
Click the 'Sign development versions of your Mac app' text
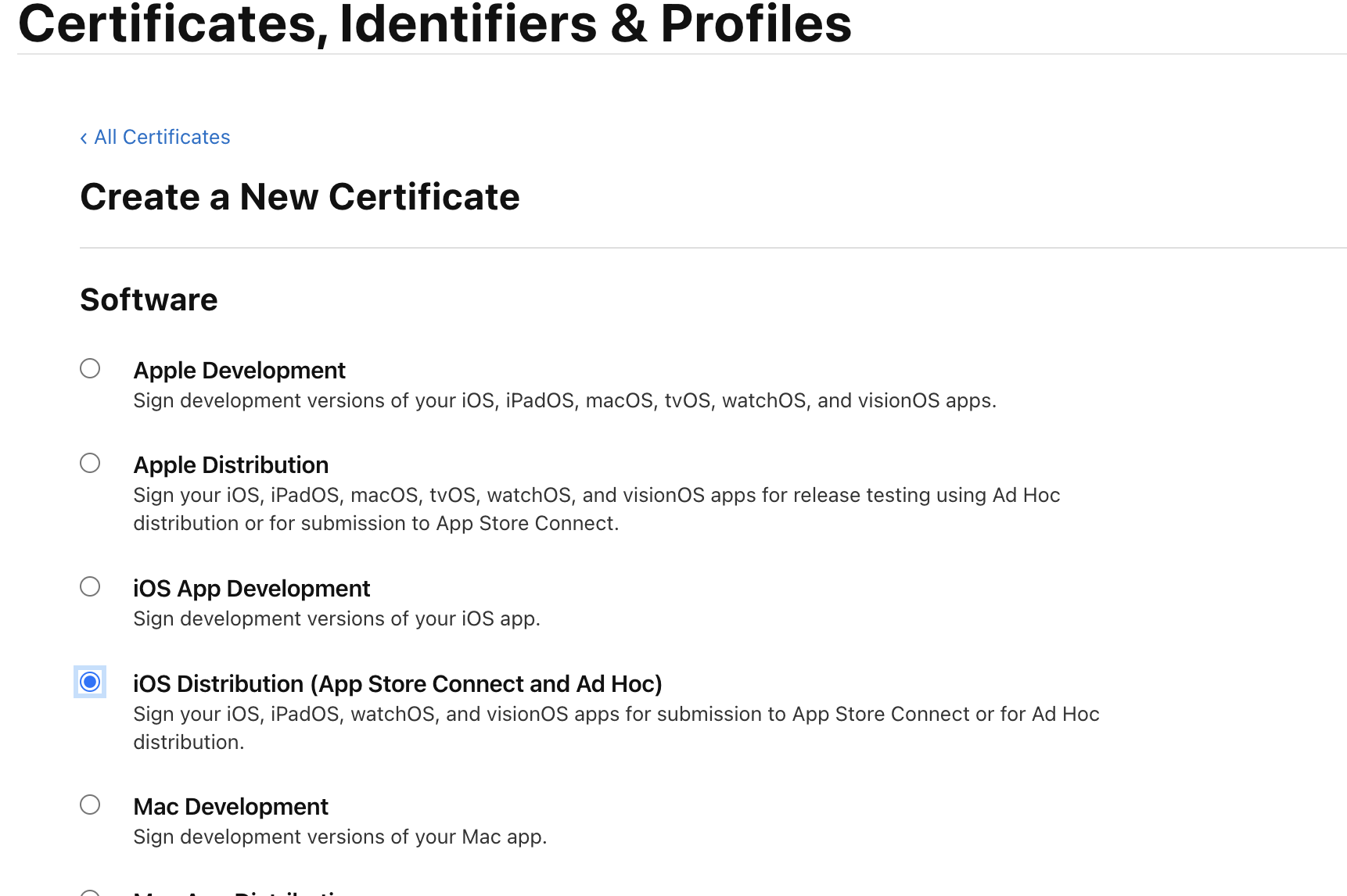[x=339, y=837]
